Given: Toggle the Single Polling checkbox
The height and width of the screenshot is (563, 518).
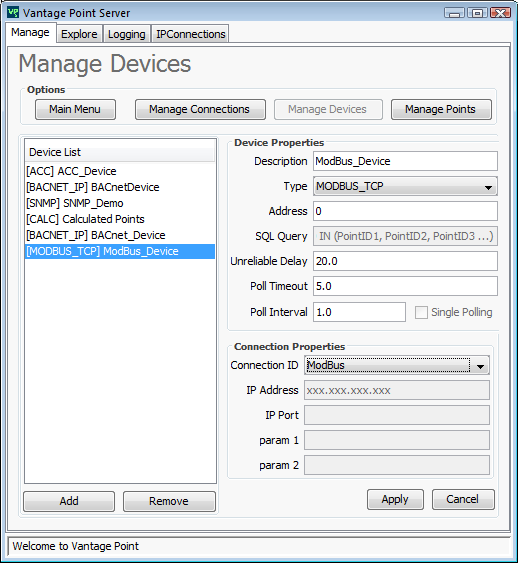Looking at the screenshot, I should 421,312.
